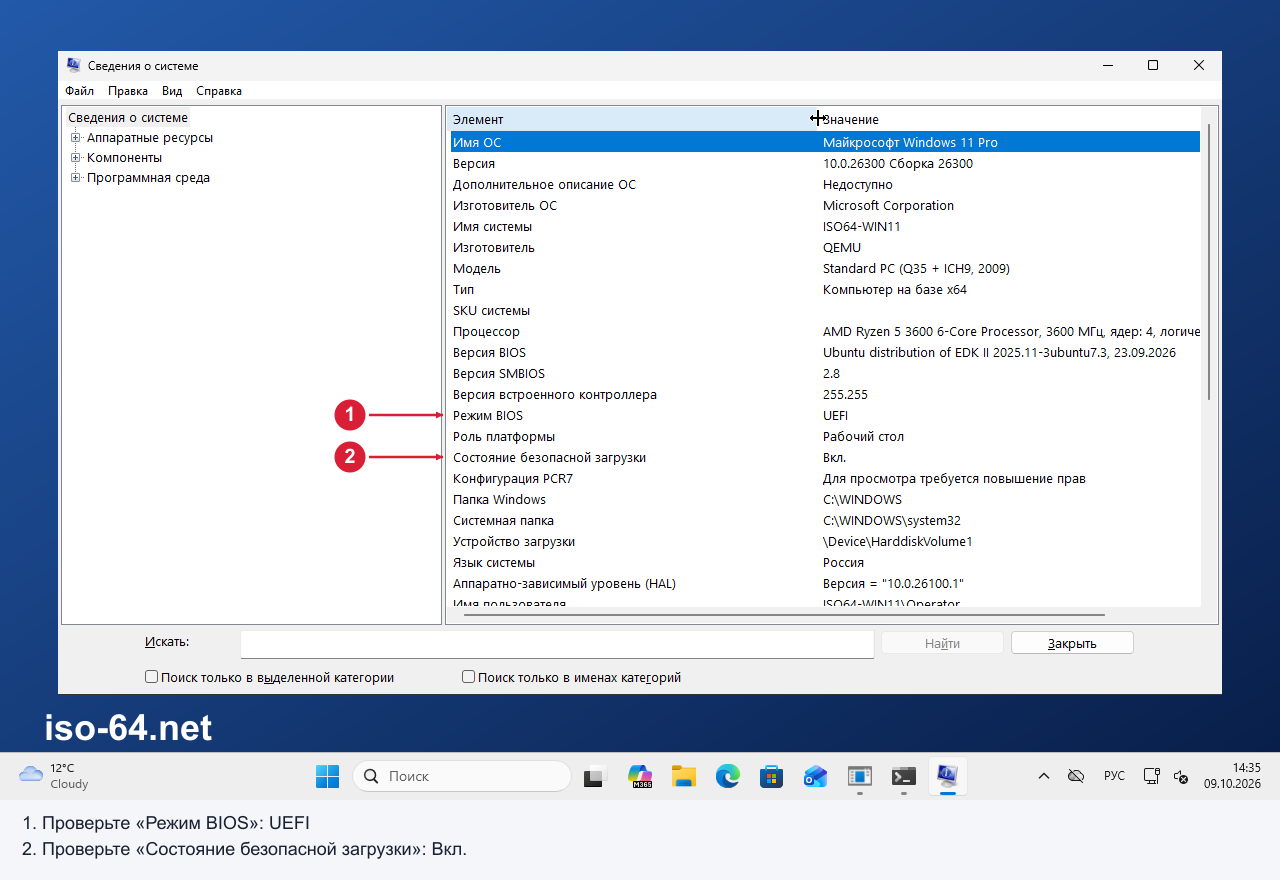Select the Состояние безопасной загрузки row

825,457
